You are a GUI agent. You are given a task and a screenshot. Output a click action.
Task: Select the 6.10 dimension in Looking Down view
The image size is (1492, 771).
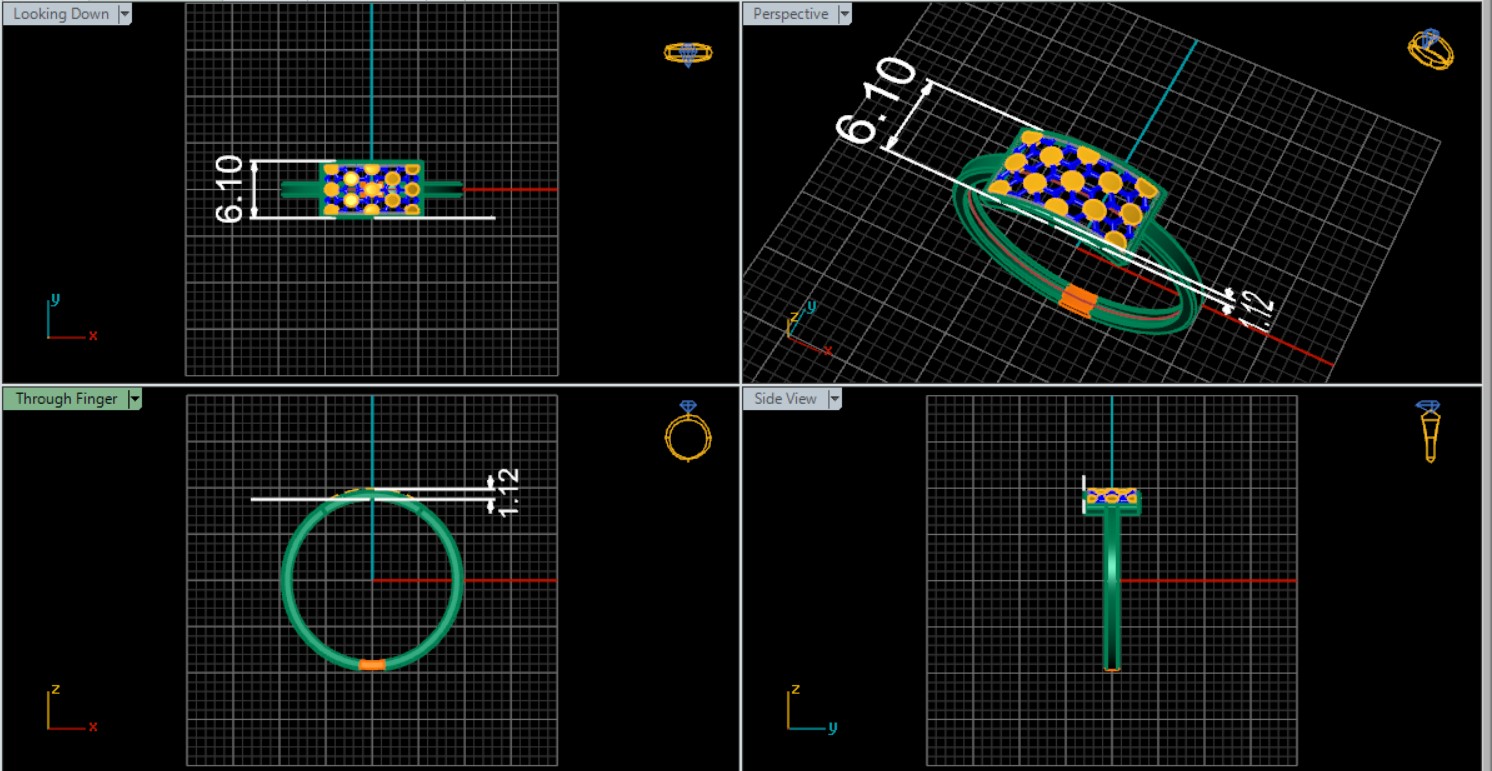click(229, 189)
